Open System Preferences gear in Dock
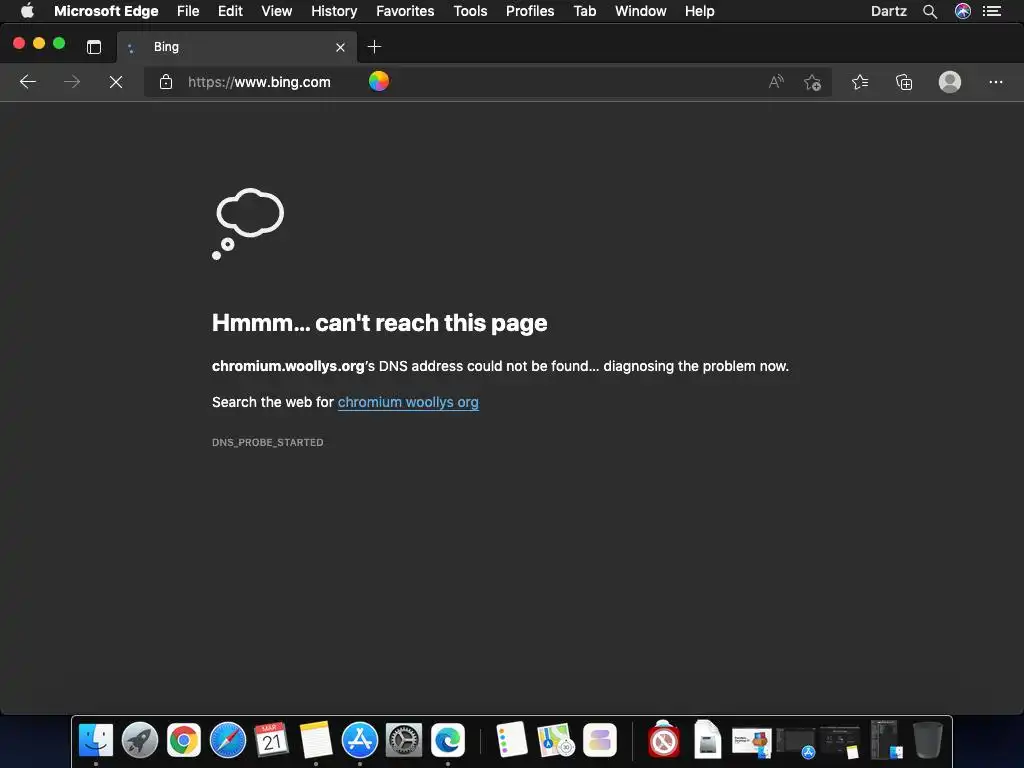Image resolution: width=1024 pixels, height=768 pixels. (x=404, y=741)
